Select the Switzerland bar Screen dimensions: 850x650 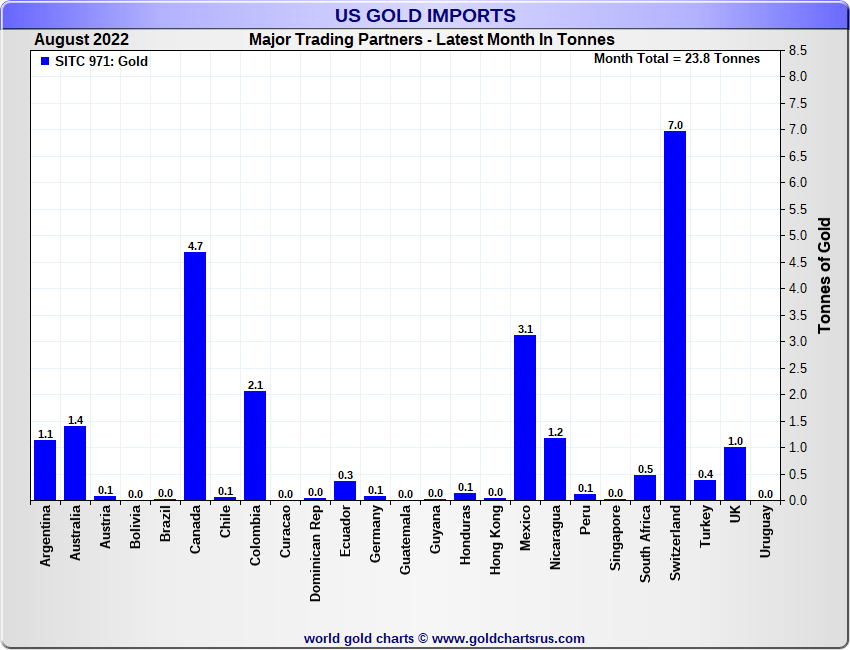click(x=675, y=316)
